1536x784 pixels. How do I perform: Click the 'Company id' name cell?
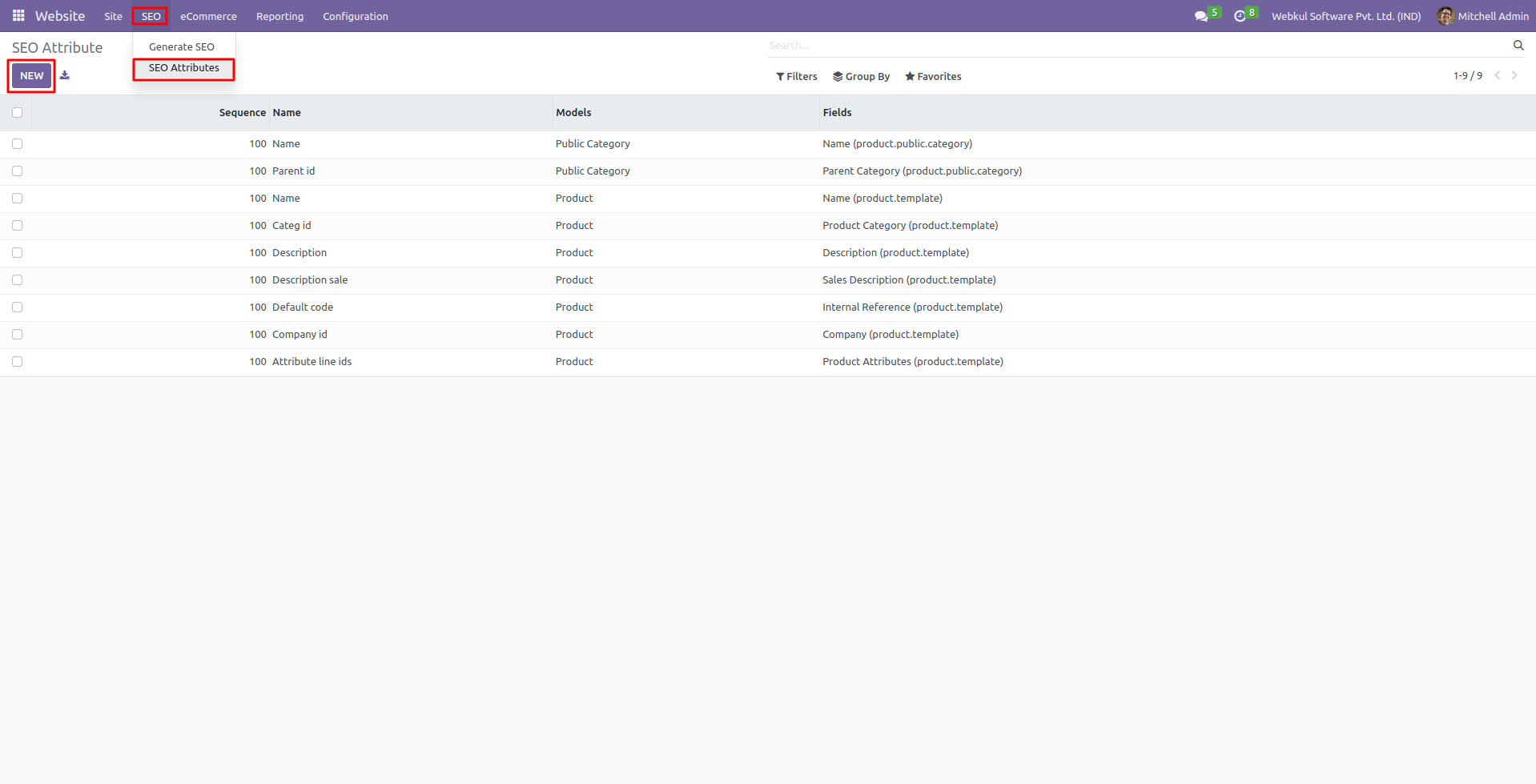(x=300, y=335)
